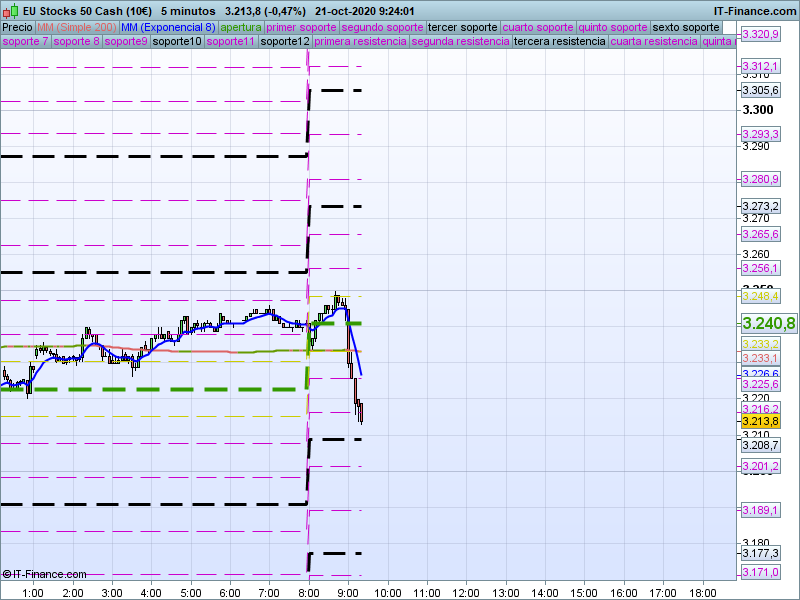Select the Precio legend label

pyautogui.click(x=17, y=27)
